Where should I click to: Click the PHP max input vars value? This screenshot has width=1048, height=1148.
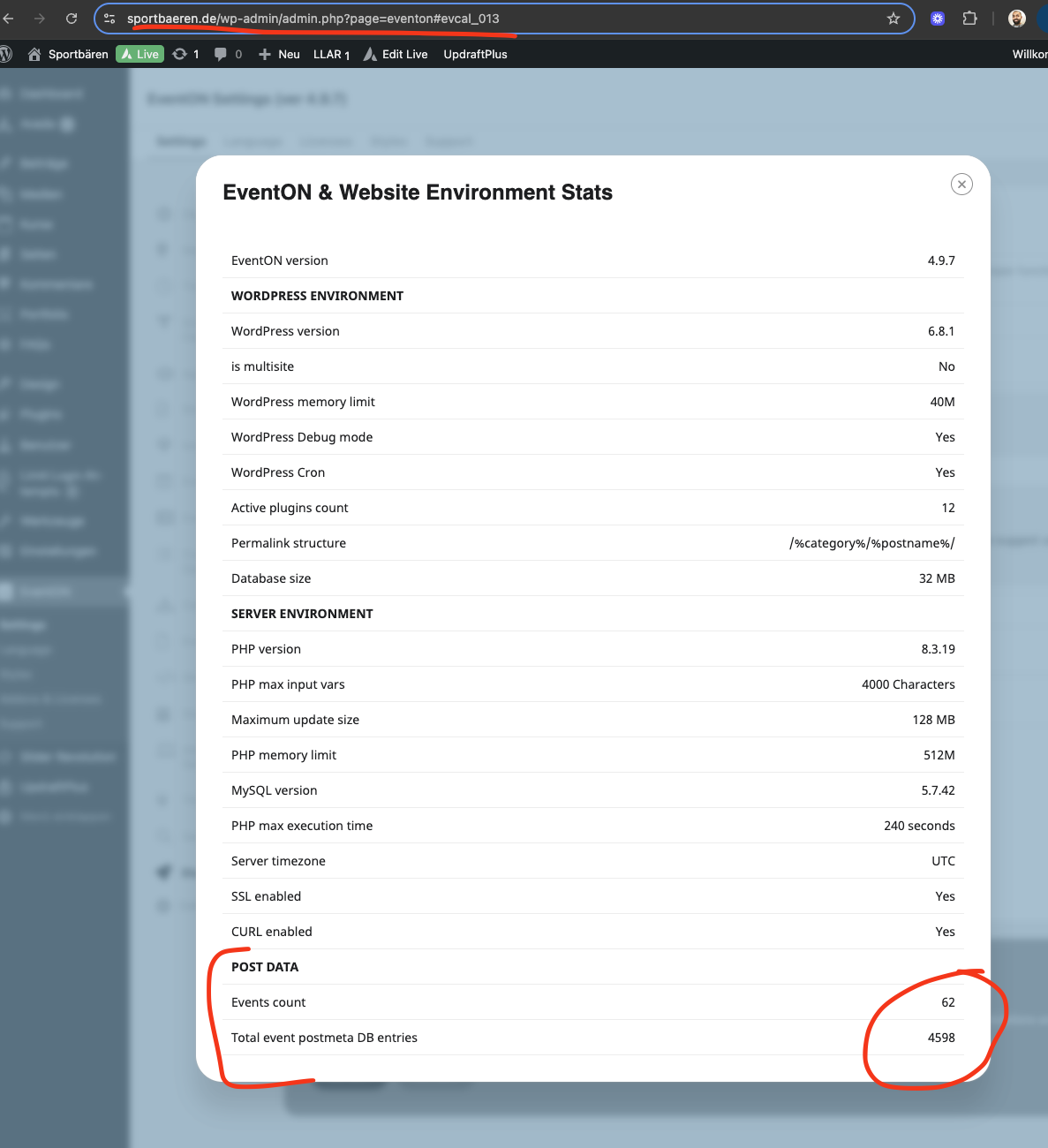908,684
